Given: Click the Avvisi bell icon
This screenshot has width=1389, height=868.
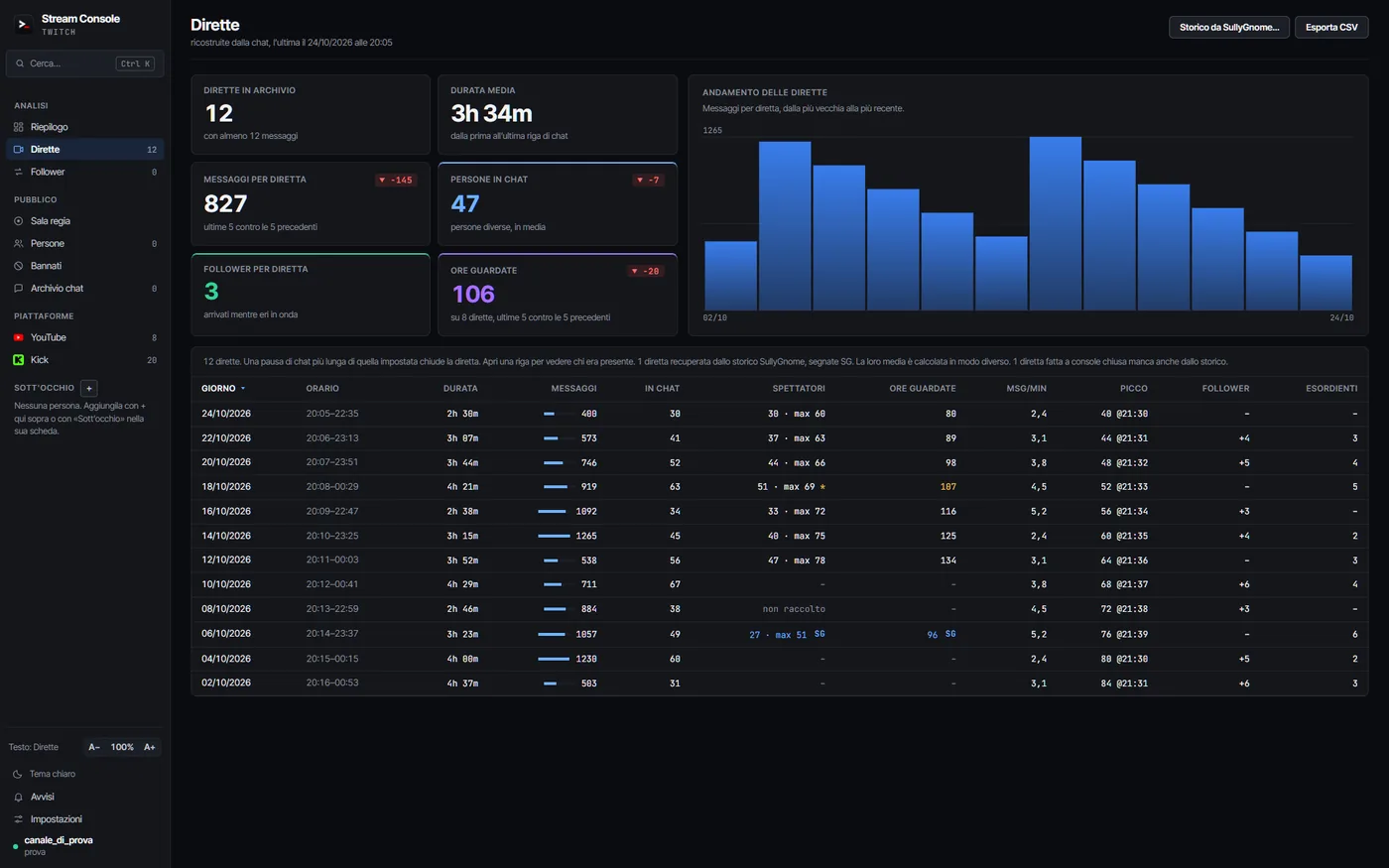Looking at the screenshot, I should point(18,797).
